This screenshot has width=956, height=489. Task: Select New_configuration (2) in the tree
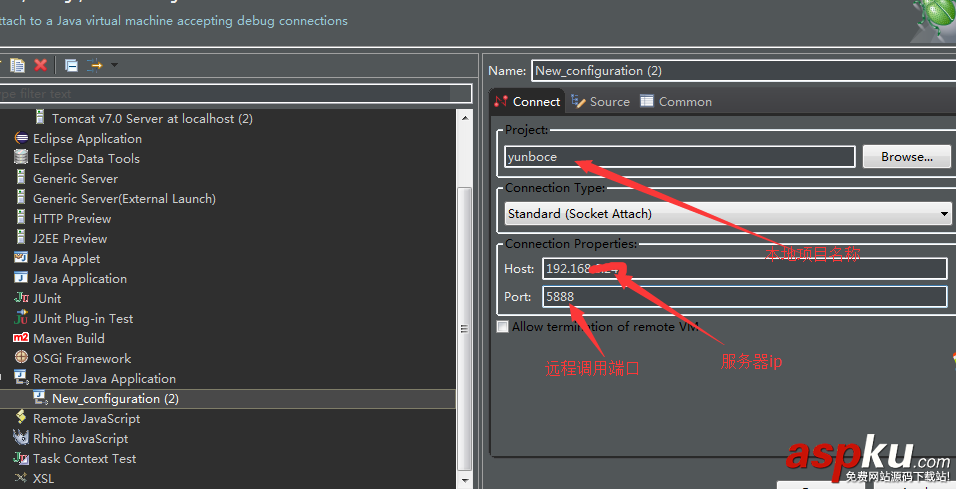tap(115, 399)
